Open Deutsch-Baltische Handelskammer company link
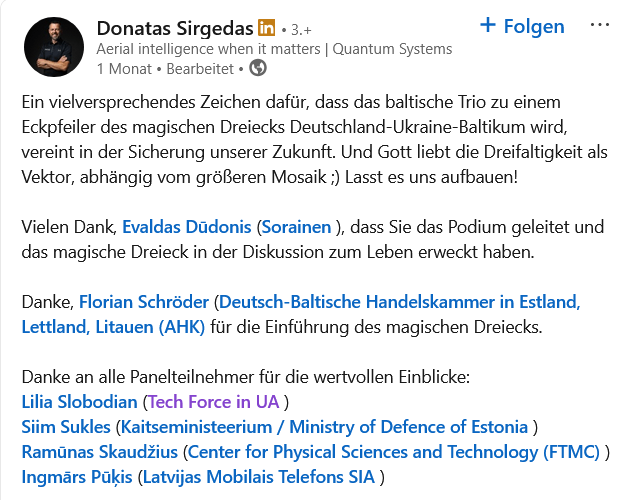This screenshot has height=500, width=630. click(x=399, y=301)
